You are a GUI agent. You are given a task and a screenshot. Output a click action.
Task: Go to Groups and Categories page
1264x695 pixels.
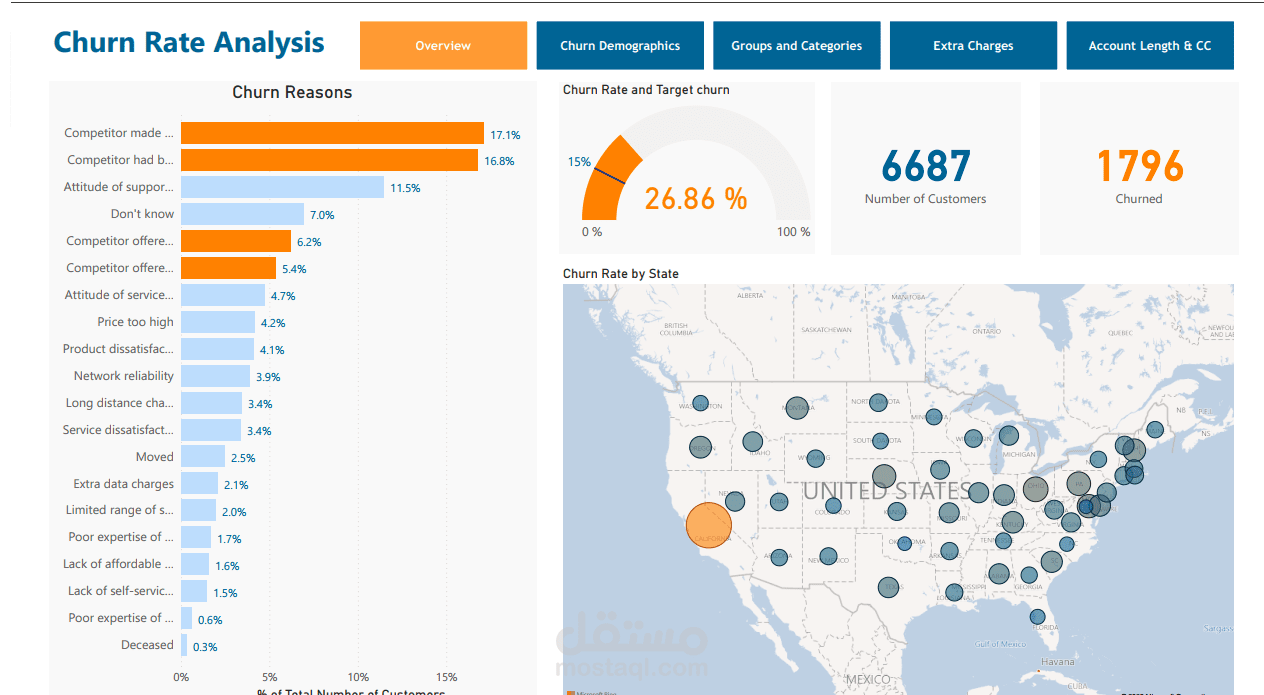pyautogui.click(x=797, y=45)
